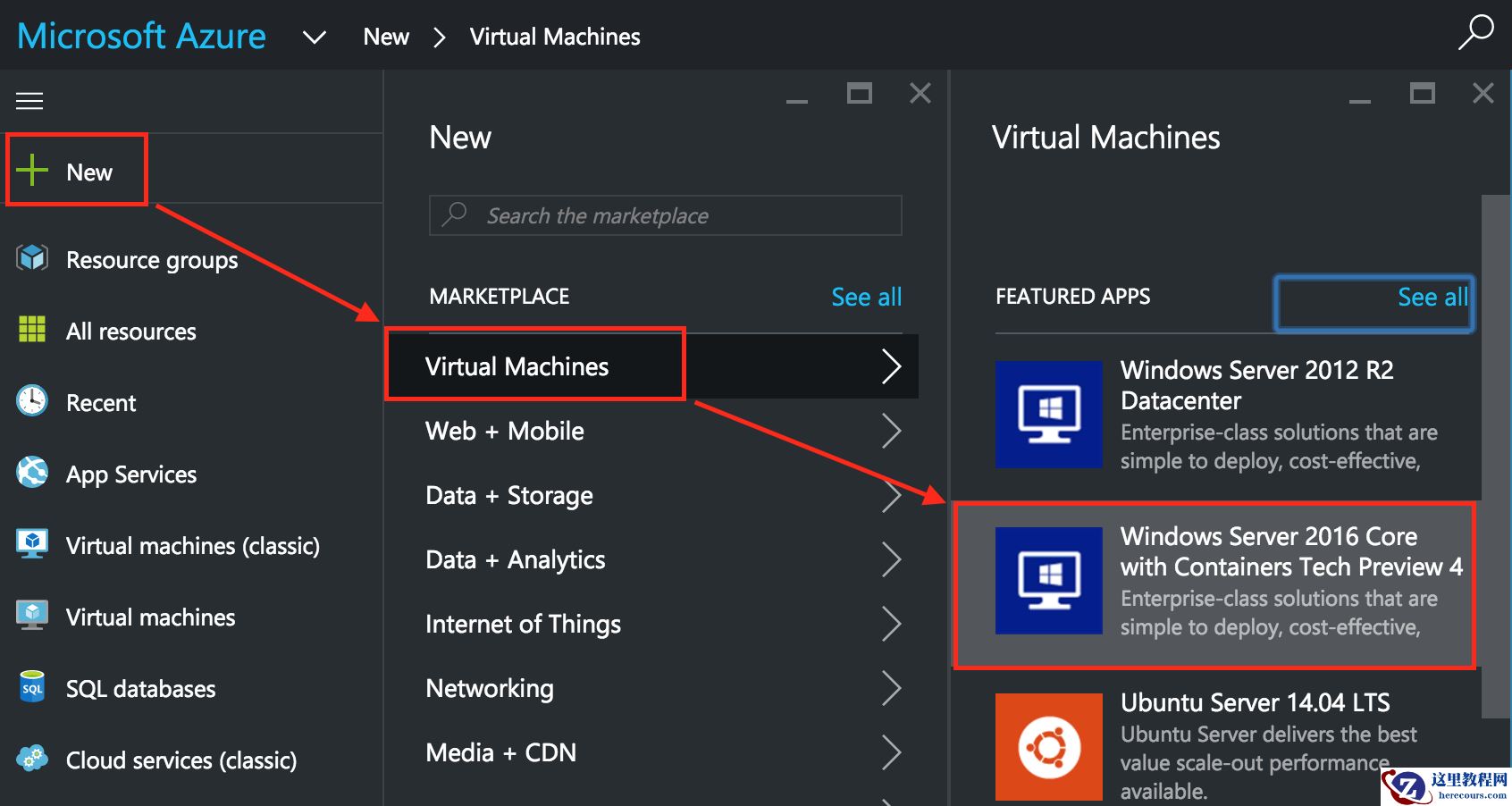Click the Virtual Machines breadcrumb

point(555,37)
